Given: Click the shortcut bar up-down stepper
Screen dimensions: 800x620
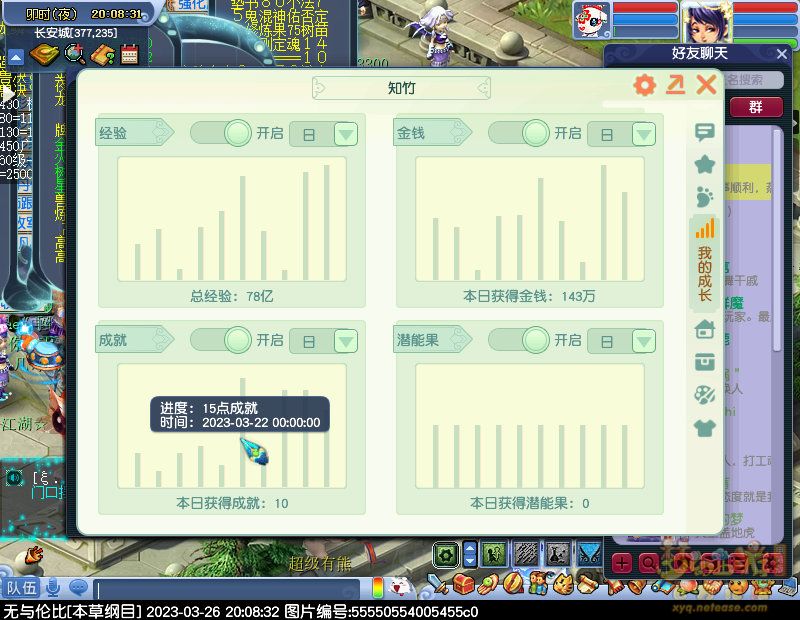Looking at the screenshot, I should (470, 555).
